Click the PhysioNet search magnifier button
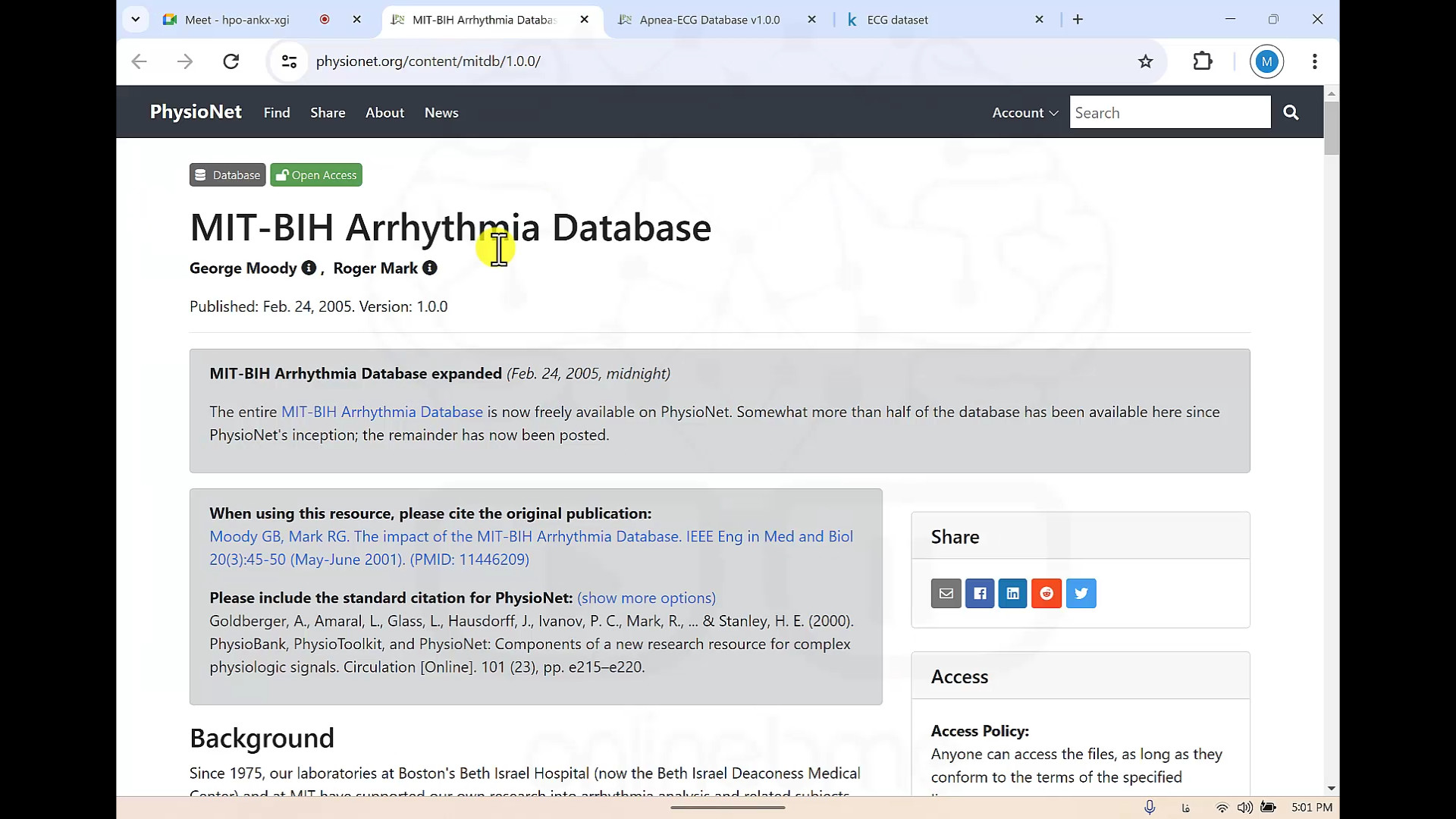 pyautogui.click(x=1291, y=112)
